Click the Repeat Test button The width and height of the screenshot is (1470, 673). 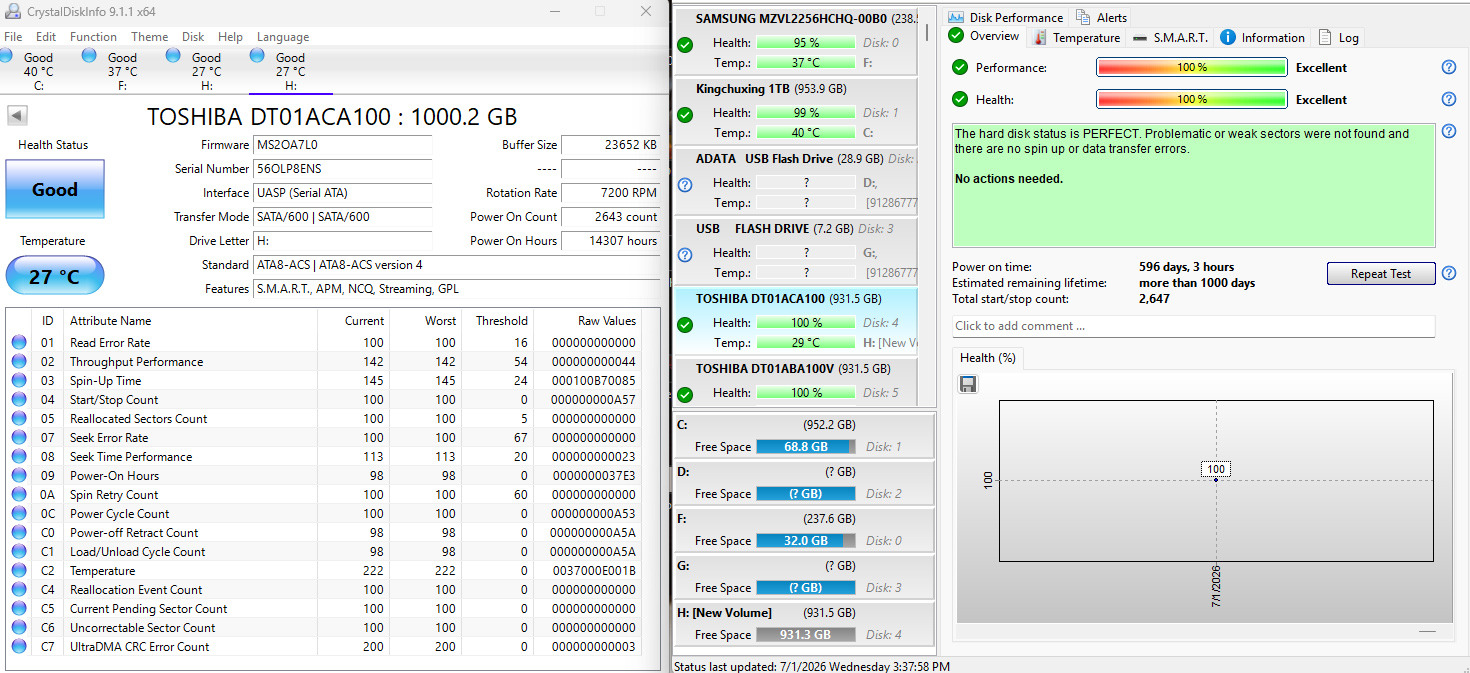point(1381,274)
